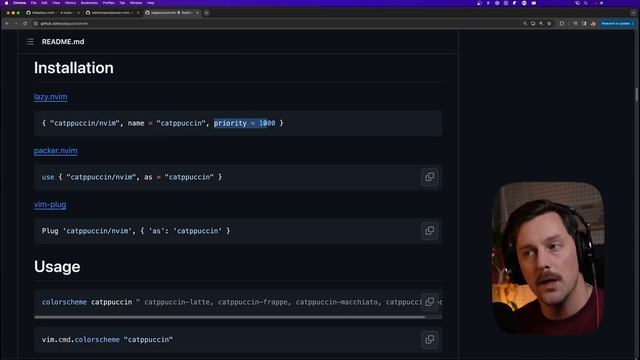Expand the tab search dropdown arrow
Viewport: 640px width, 360px height.
coord(633,13)
